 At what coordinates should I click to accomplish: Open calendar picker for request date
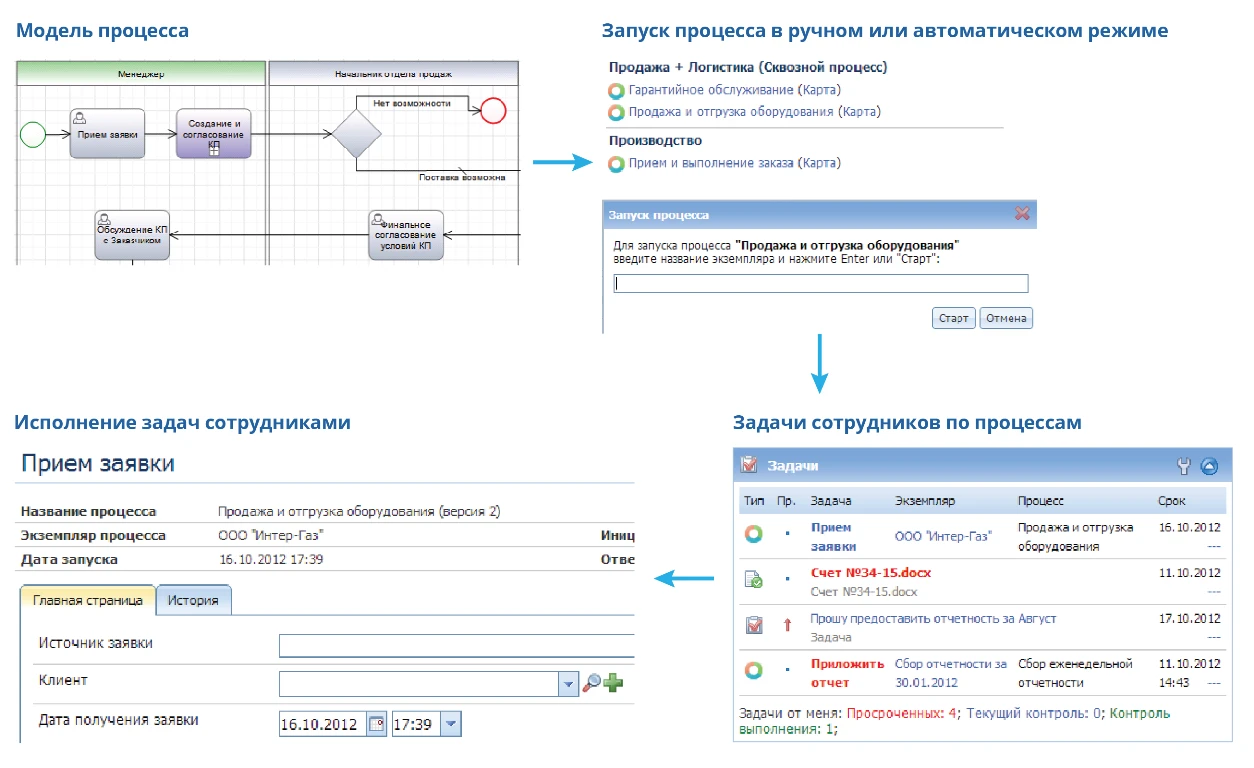376,724
